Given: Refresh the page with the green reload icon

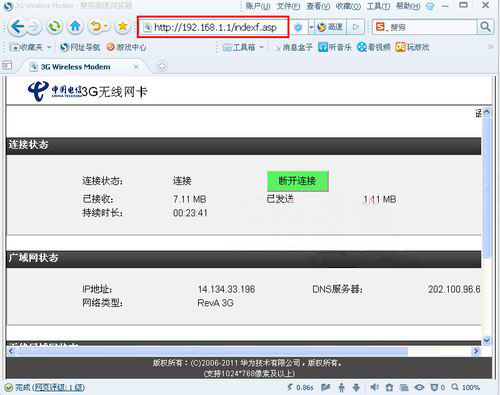Looking at the screenshot, I should click(54, 26).
